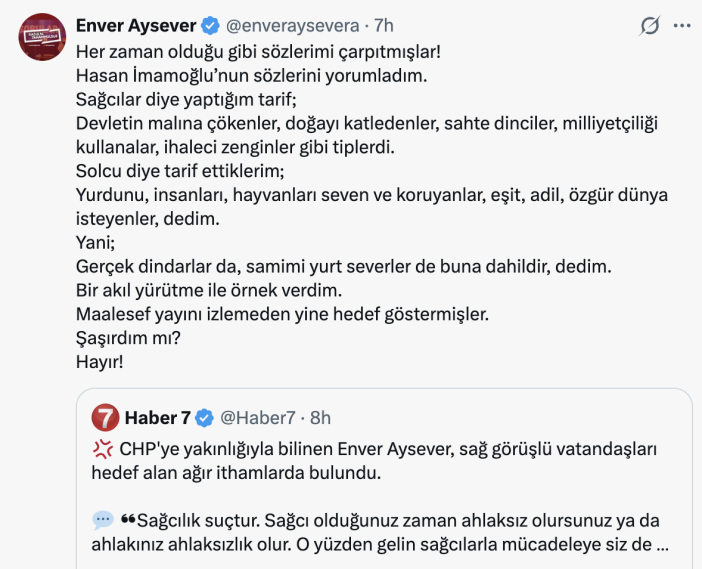Click the @Haber7 handle in the quoted tweet

(x=257, y=417)
